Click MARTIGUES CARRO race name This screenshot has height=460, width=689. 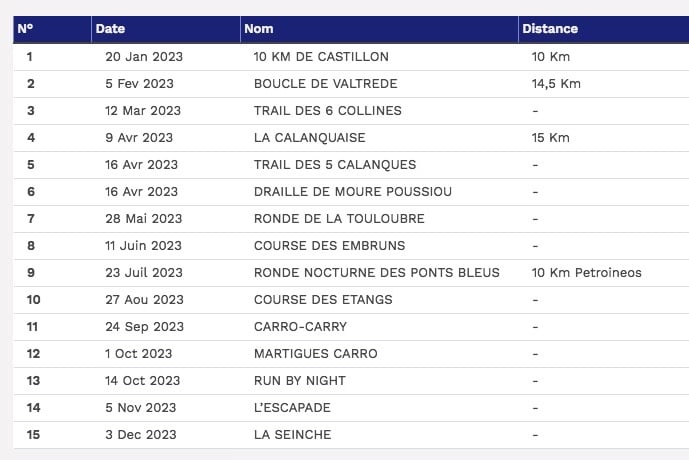315,354
